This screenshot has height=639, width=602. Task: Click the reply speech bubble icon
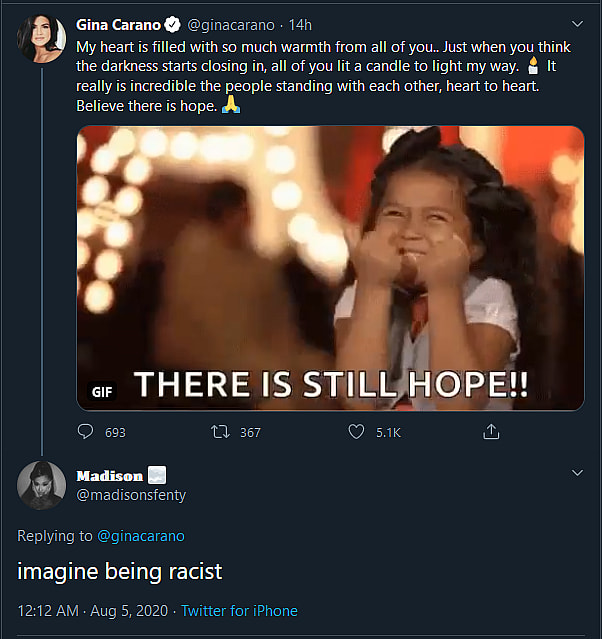click(x=86, y=432)
